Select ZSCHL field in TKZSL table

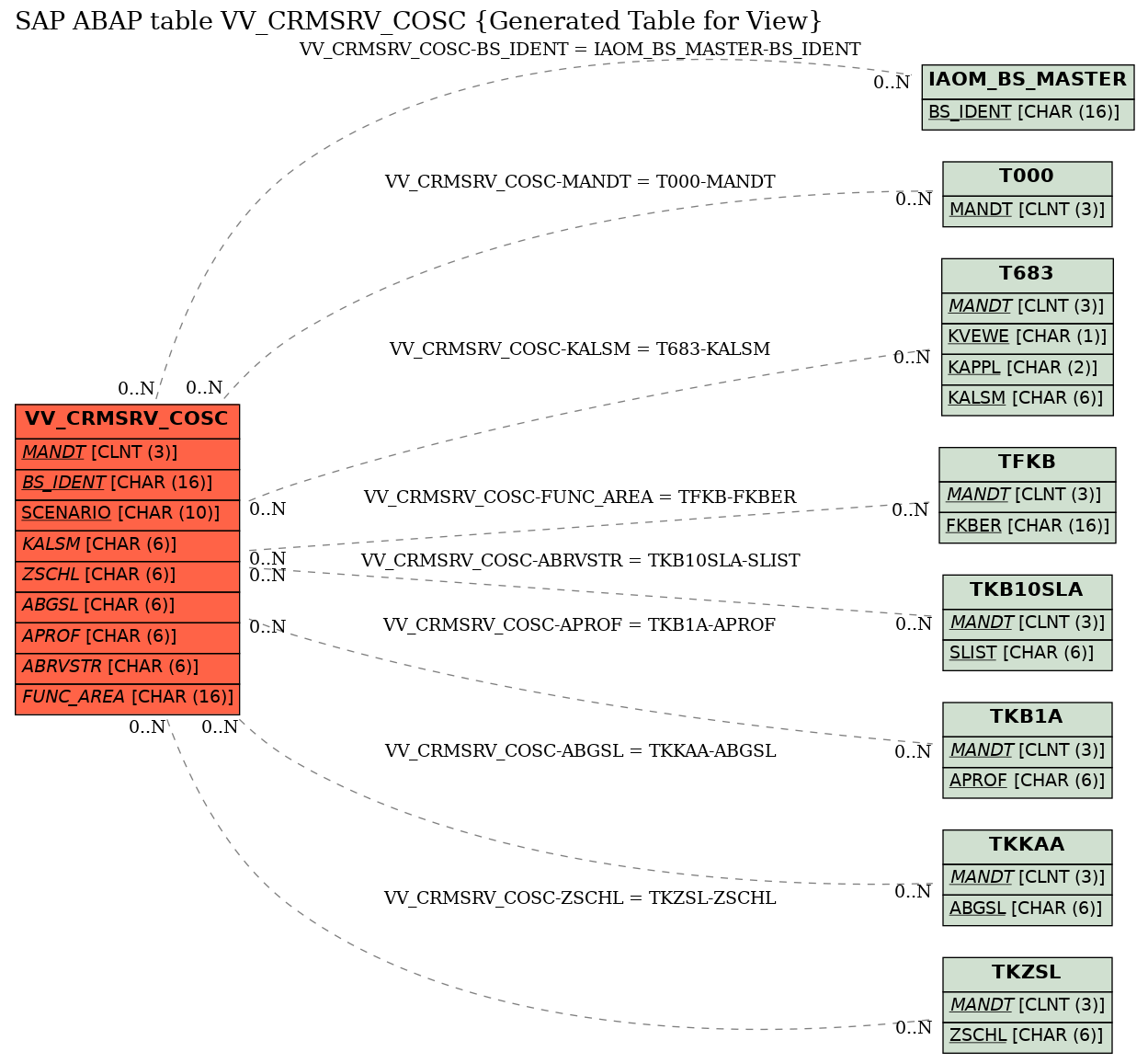[x=1028, y=1037]
